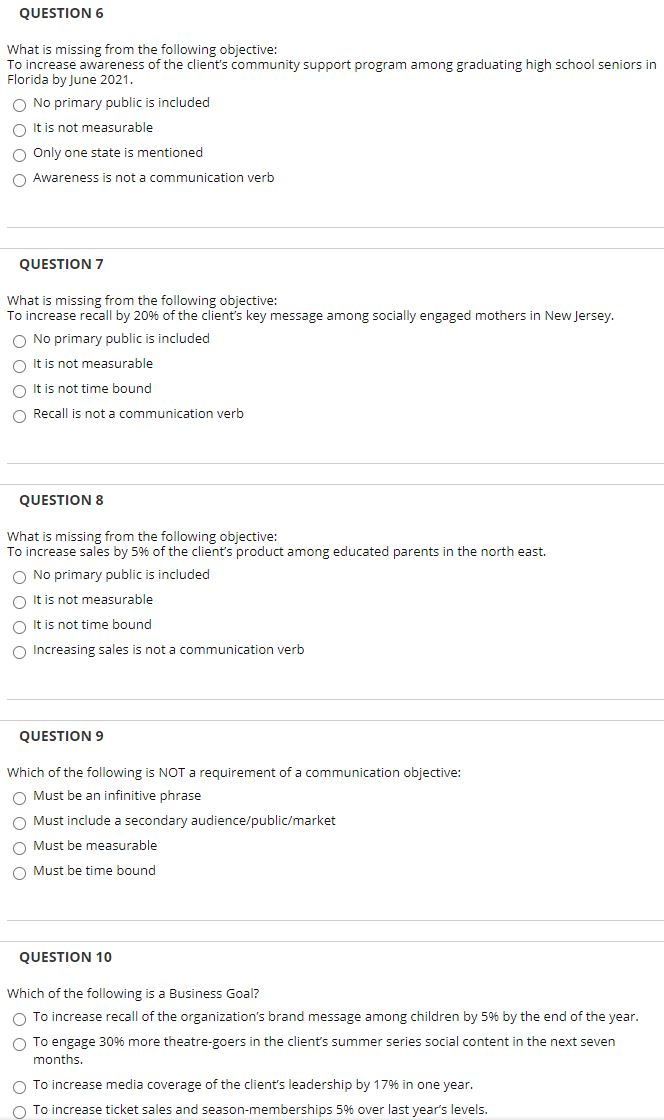The width and height of the screenshot is (664, 1120).
Task: Choose 'It is not measurable' in Question 7
Action: [x=20, y=365]
